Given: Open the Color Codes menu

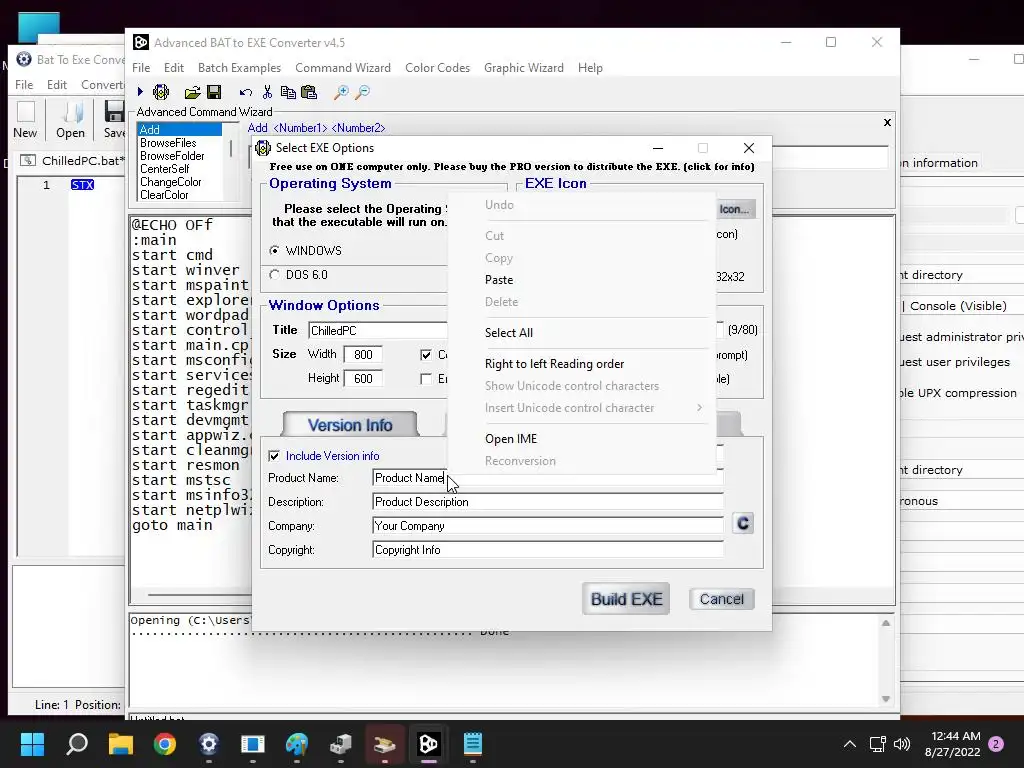Looking at the screenshot, I should (438, 68).
